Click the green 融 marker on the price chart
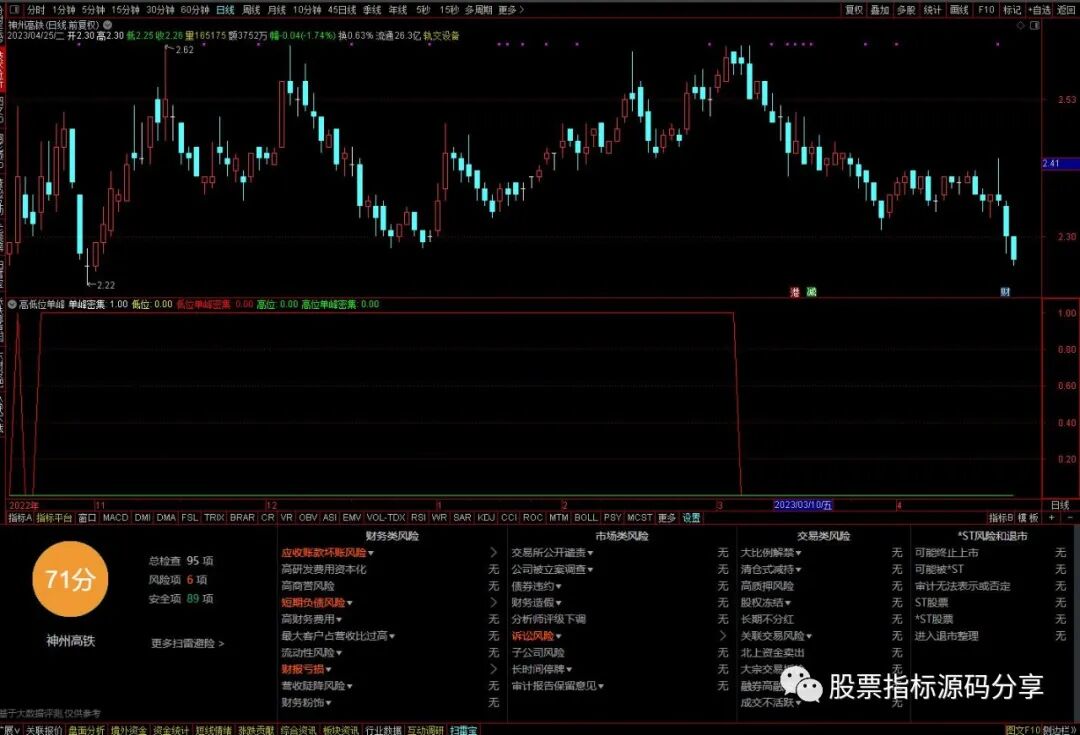Viewport: 1080px width, 735px height. click(x=811, y=292)
